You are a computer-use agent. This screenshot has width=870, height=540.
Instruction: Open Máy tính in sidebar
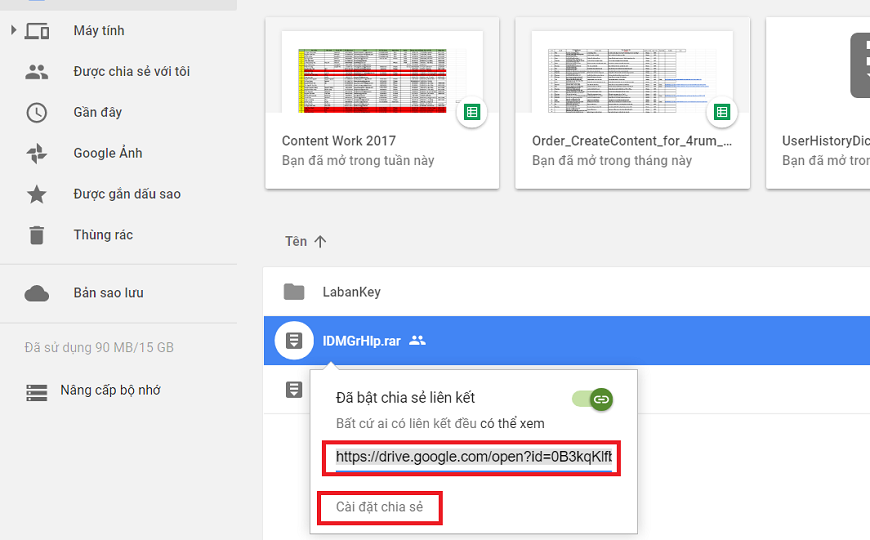(x=99, y=31)
